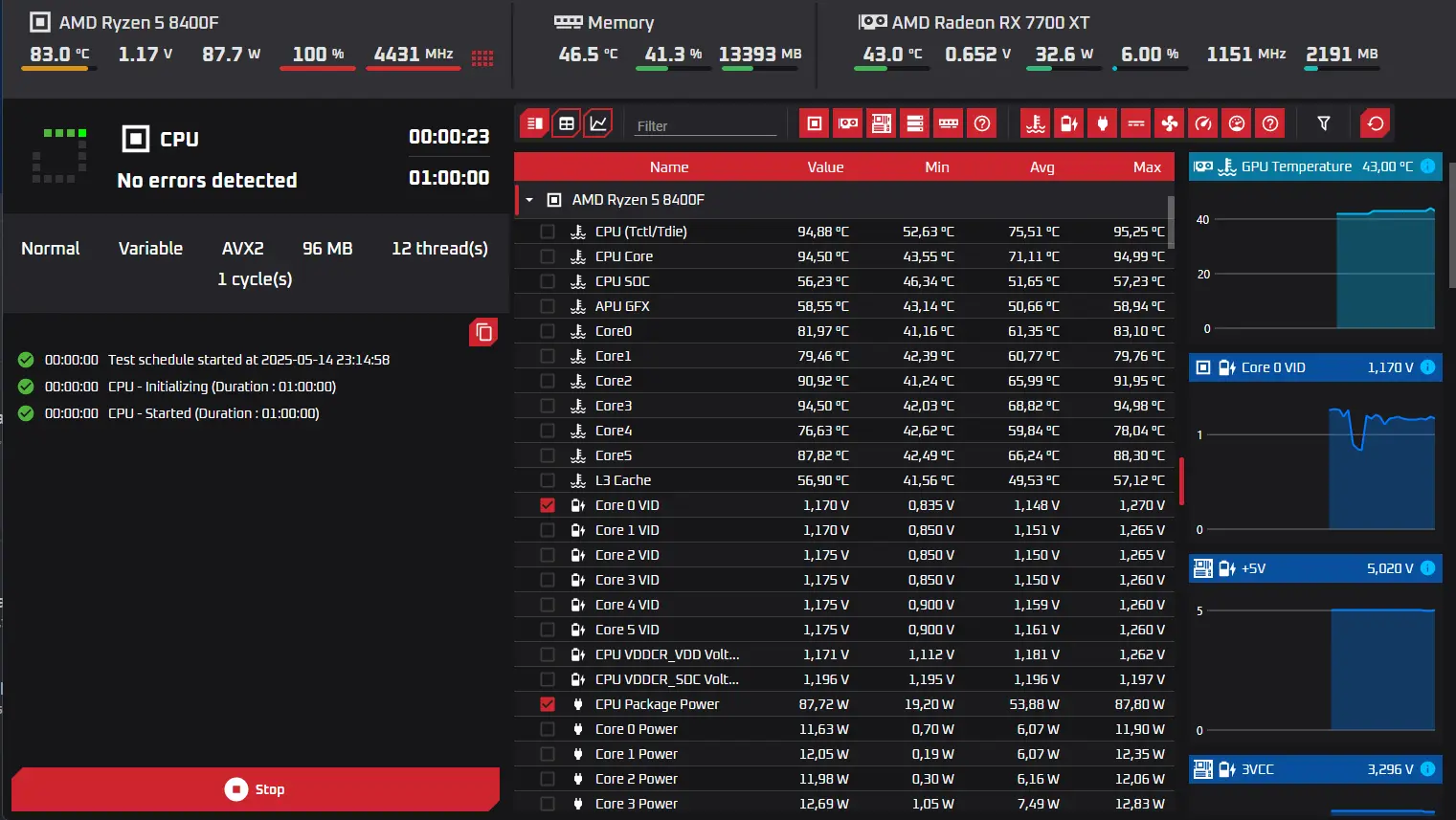This screenshot has height=820, width=1456.
Task: Sort by the Max column header
Action: click(x=1147, y=167)
